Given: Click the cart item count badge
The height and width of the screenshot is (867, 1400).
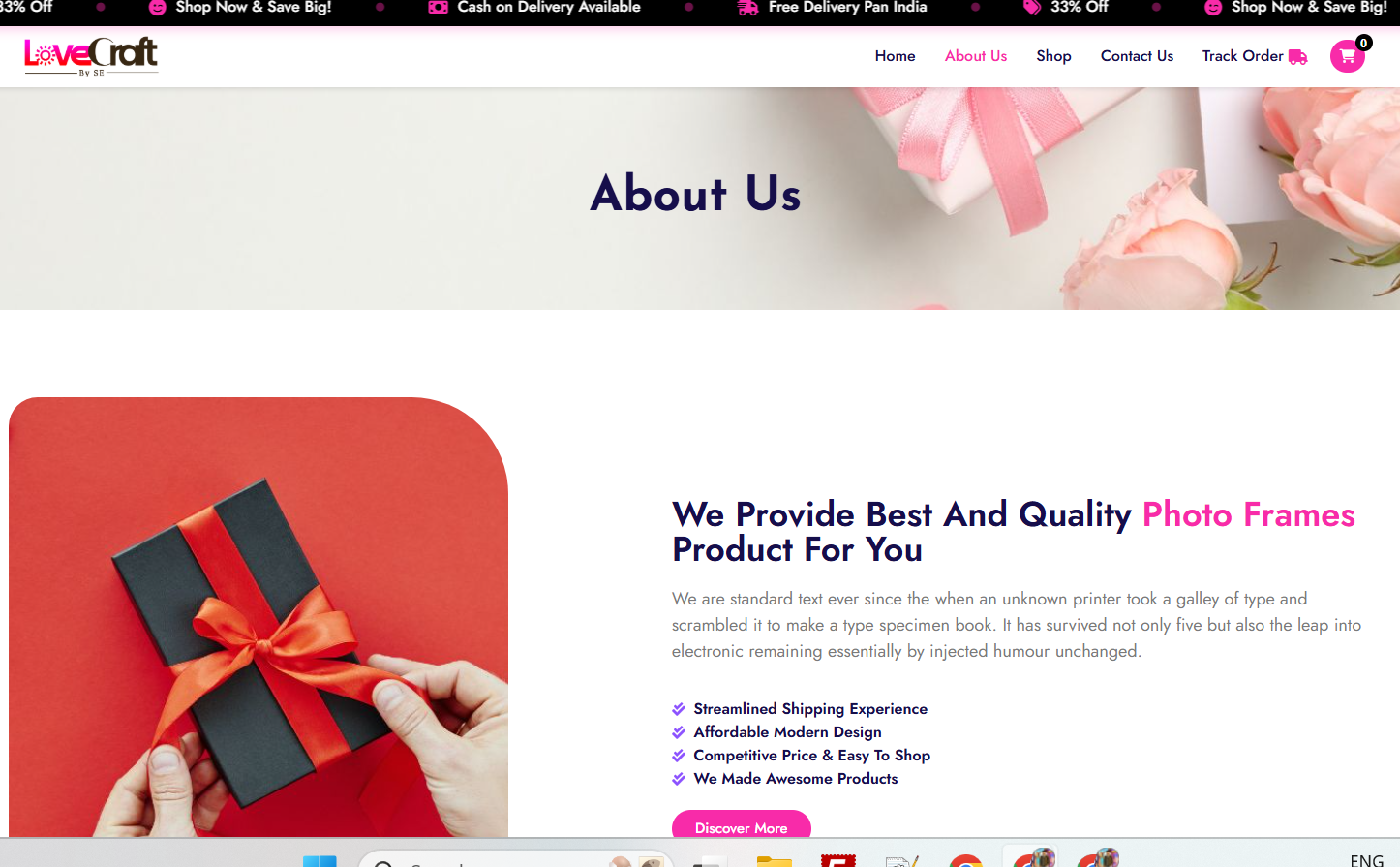Looking at the screenshot, I should 1363,43.
